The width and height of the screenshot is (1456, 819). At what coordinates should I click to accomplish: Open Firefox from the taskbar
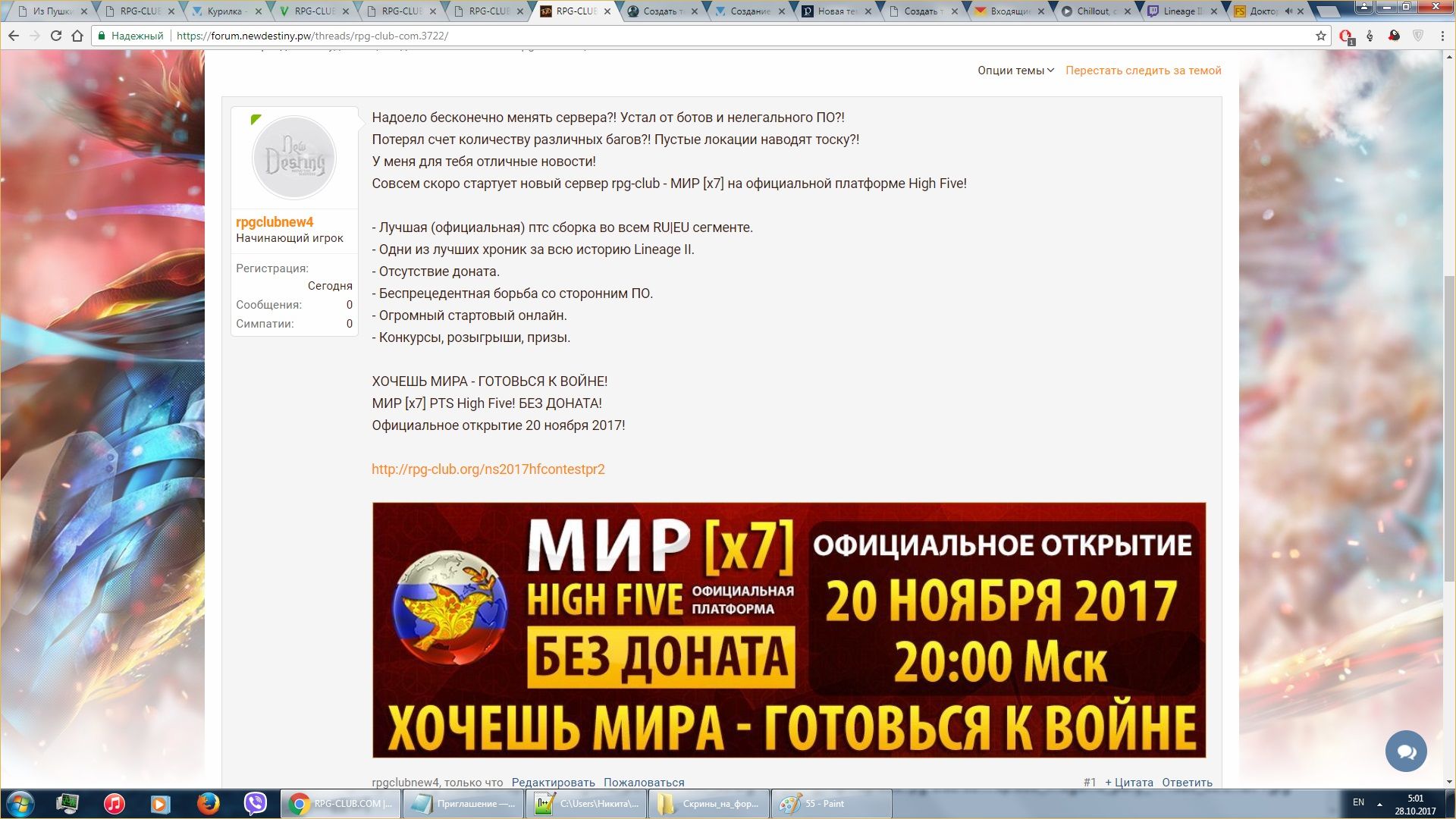pos(208,803)
